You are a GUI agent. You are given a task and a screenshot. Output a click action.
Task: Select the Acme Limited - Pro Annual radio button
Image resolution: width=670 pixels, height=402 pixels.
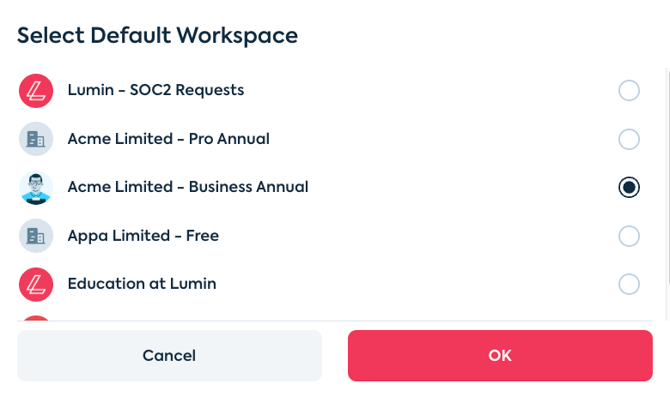629,139
